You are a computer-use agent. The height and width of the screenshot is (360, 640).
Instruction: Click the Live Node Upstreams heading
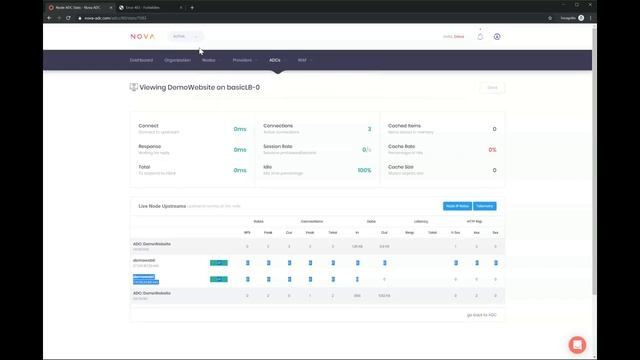(162, 206)
